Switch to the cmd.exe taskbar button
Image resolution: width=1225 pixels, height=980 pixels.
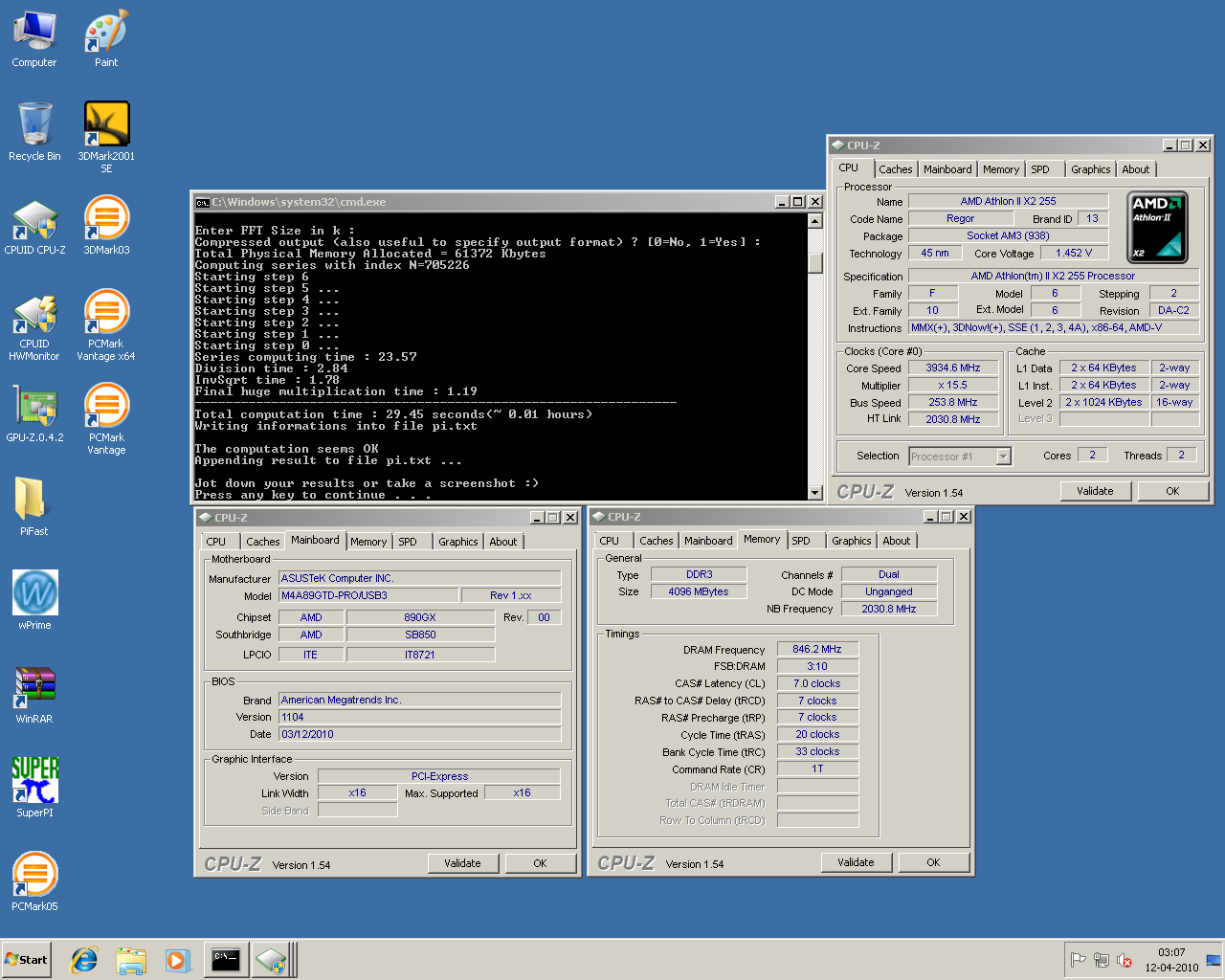point(226,960)
